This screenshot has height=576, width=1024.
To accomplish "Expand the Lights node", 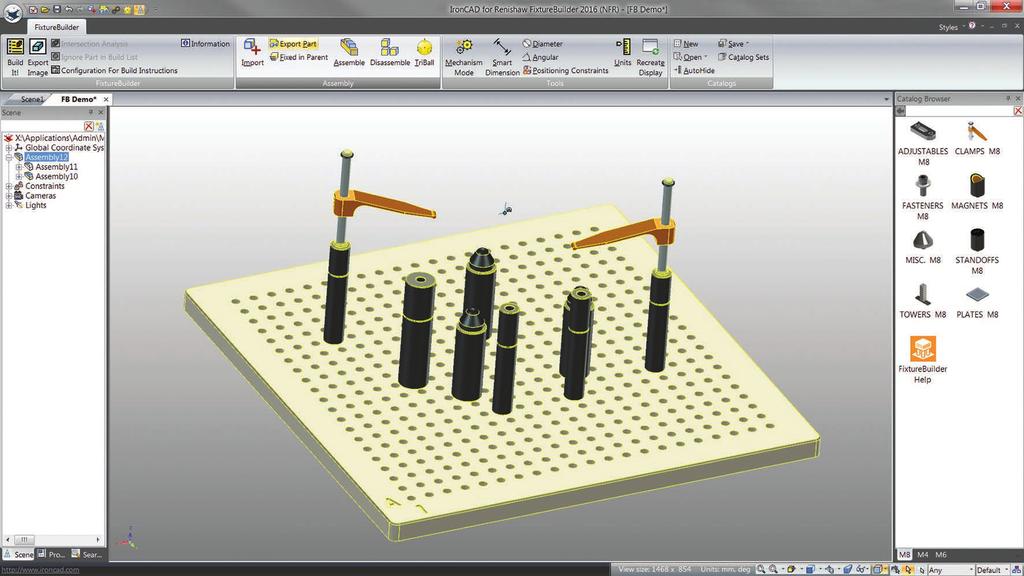I will (8, 205).
